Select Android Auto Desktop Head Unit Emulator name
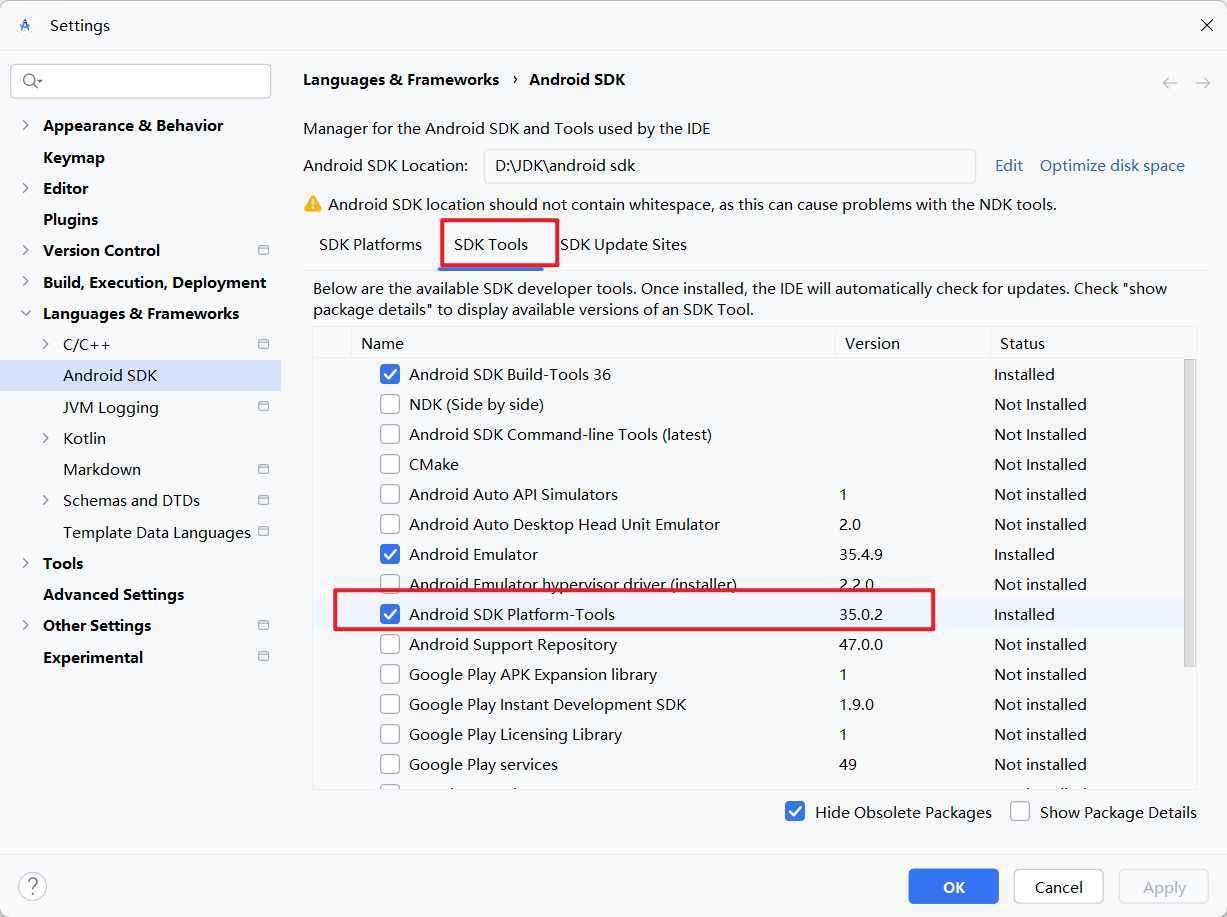 click(564, 524)
